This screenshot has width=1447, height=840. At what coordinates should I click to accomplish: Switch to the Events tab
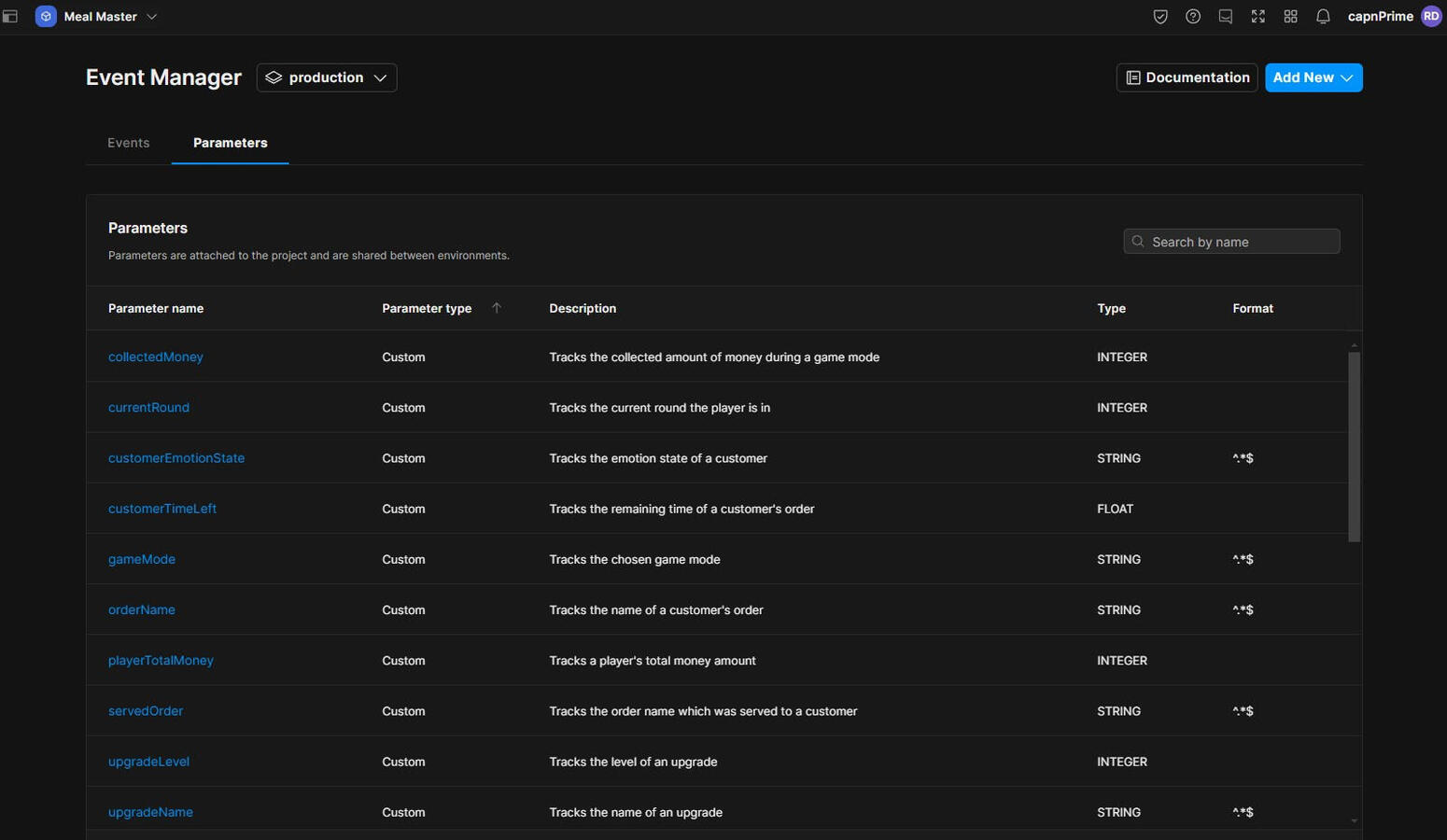tap(129, 143)
